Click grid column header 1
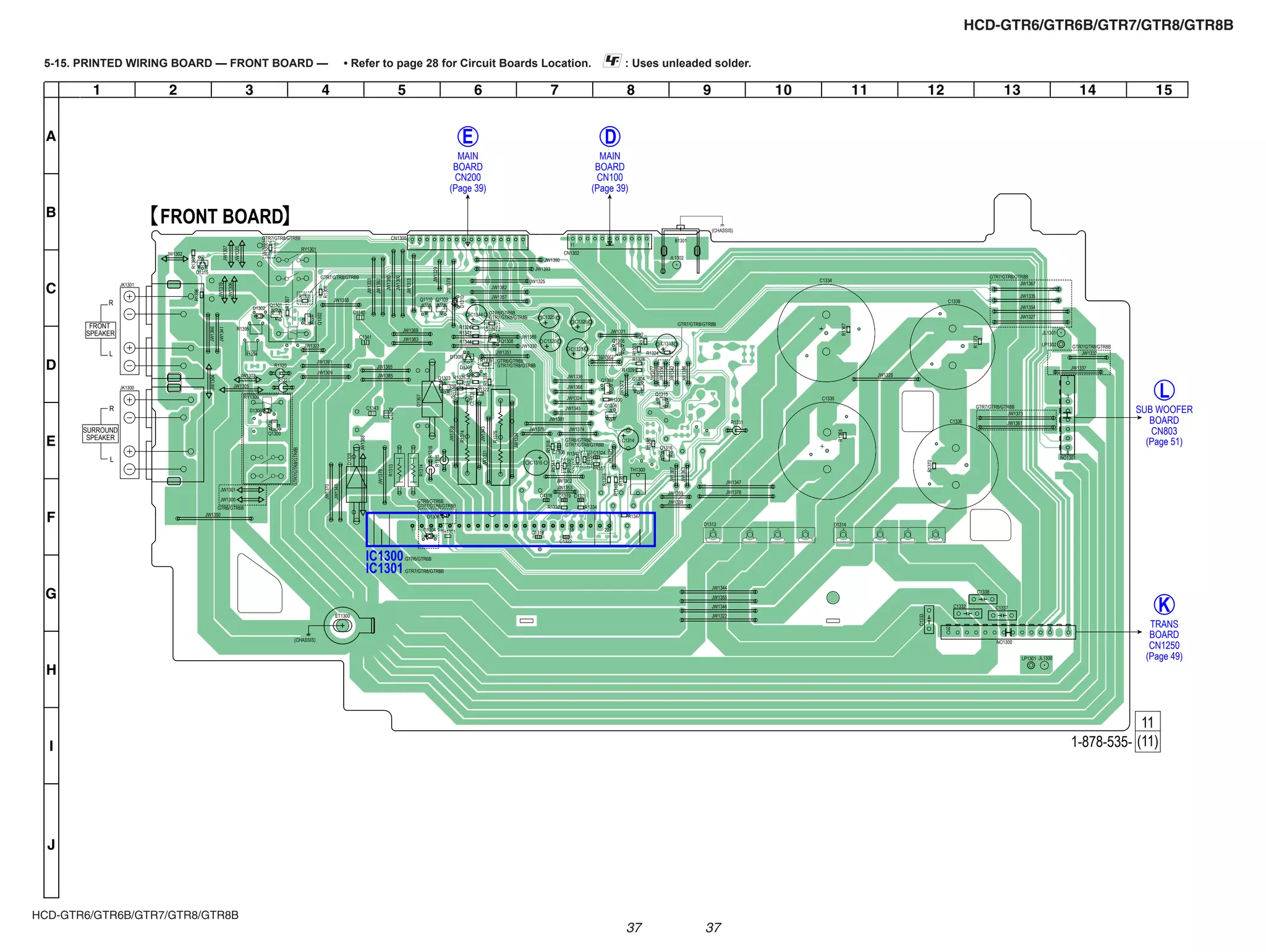This screenshot has height=952, width=1266. tap(96, 90)
